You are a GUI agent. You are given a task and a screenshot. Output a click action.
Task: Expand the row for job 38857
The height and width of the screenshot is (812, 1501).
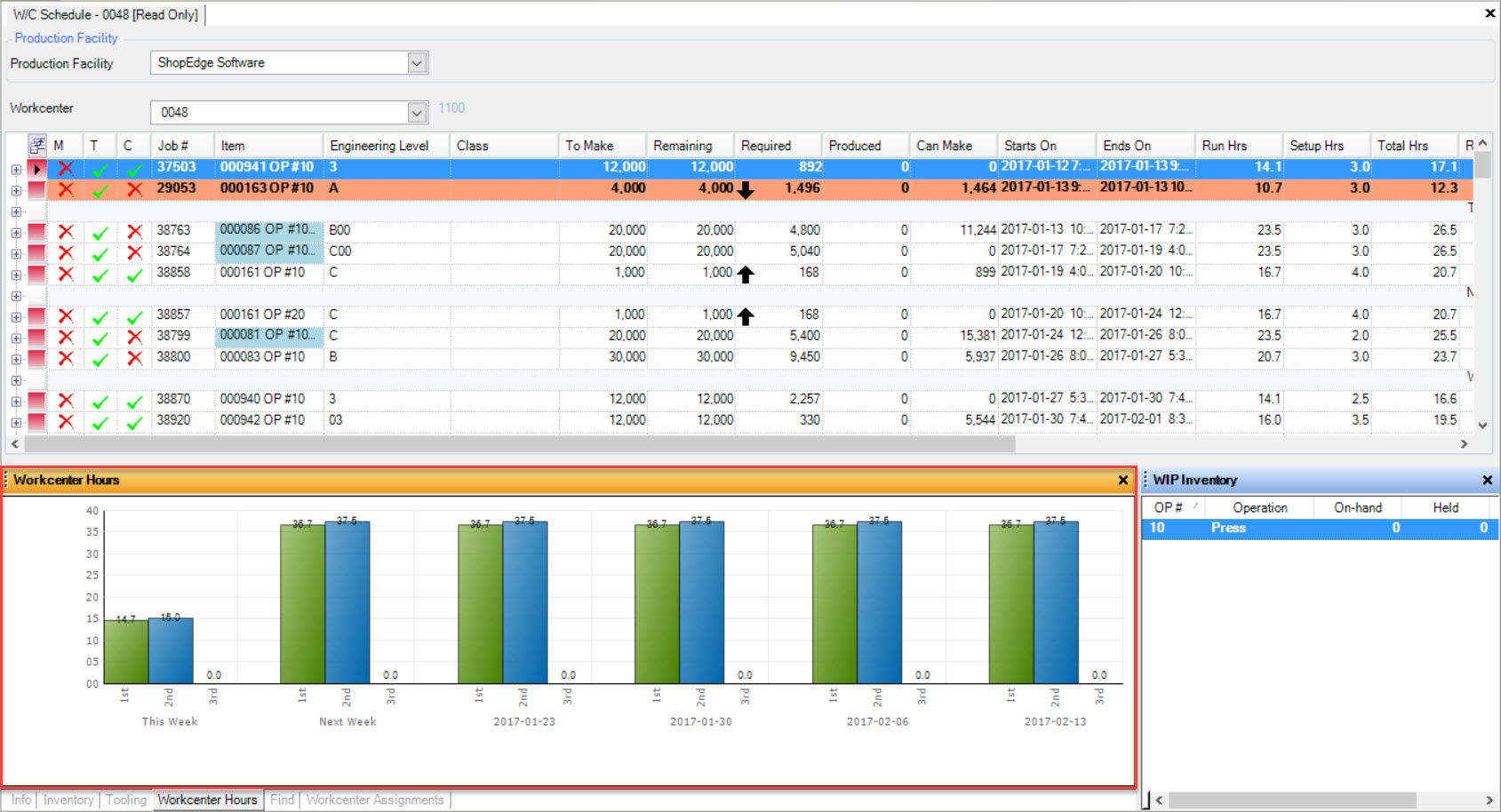[16, 317]
